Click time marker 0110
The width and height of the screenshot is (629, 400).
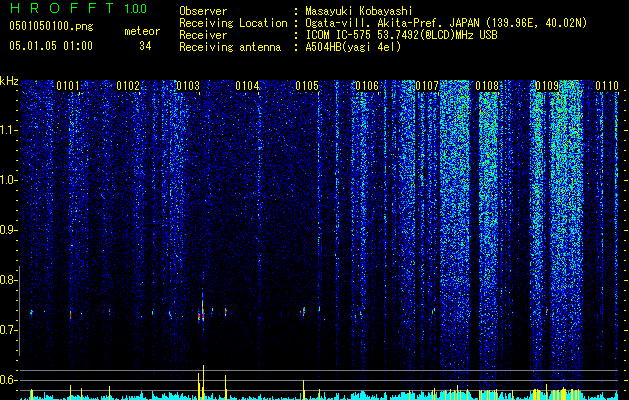[607, 86]
